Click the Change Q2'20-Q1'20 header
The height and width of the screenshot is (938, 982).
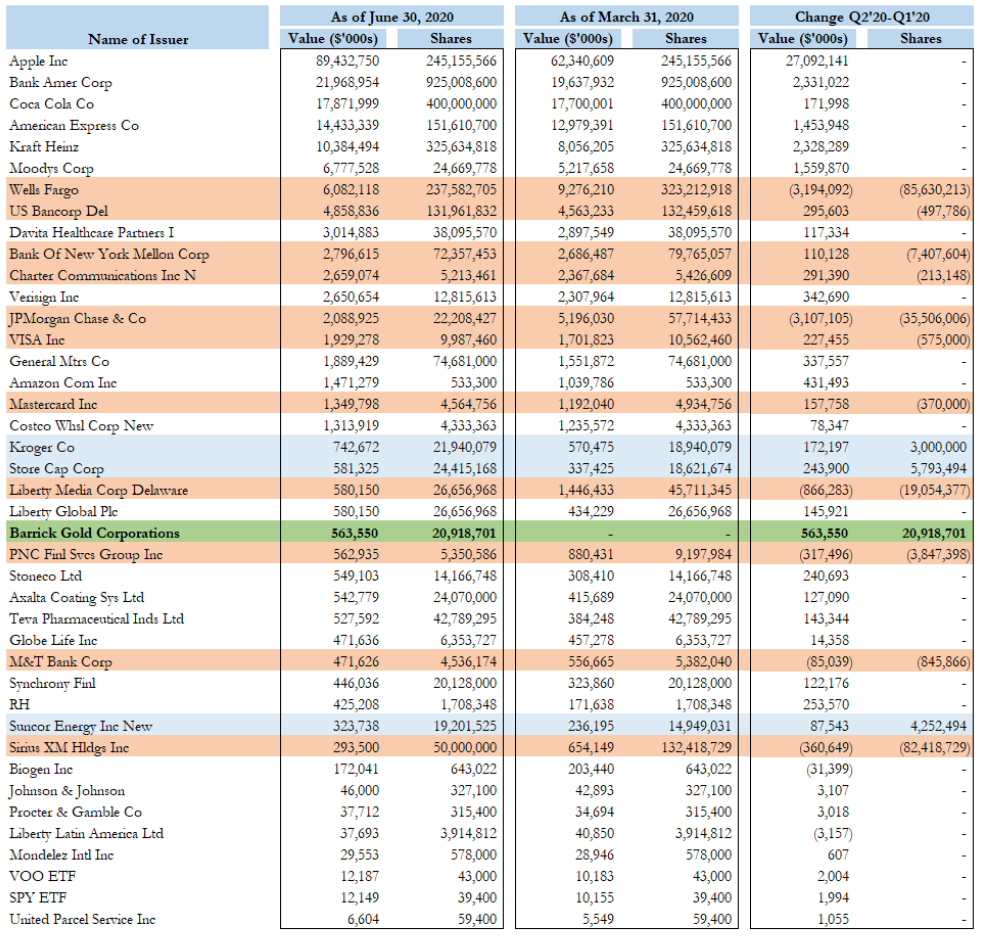tap(862, 17)
